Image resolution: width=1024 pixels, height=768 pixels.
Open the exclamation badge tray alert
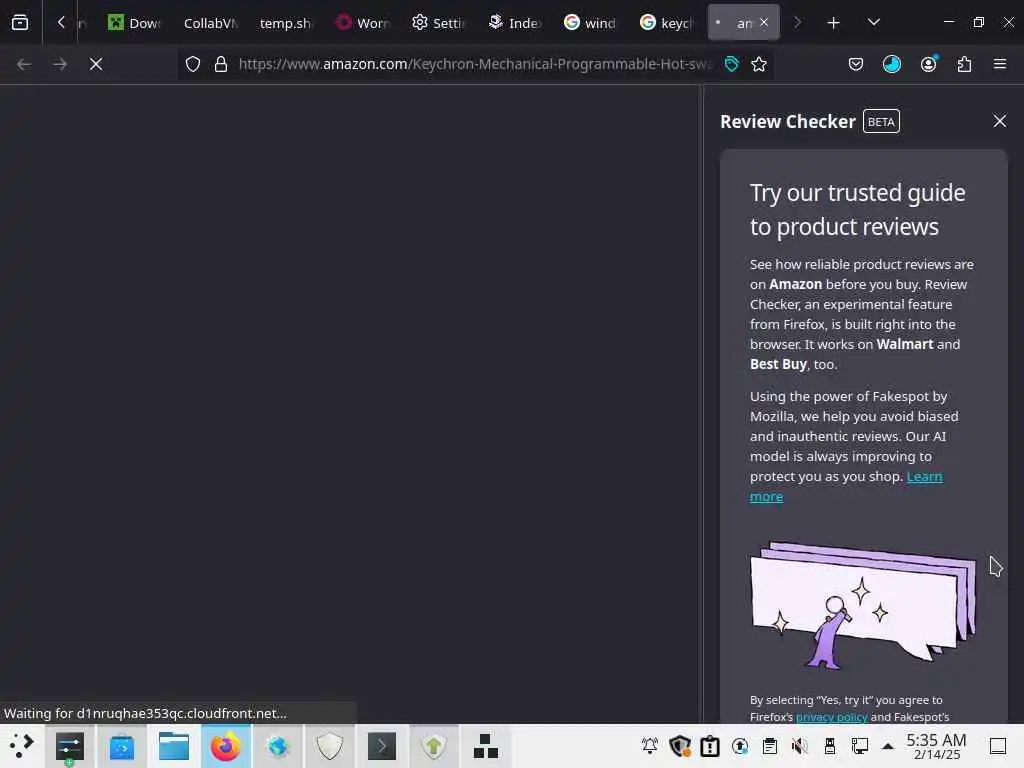tap(710, 746)
